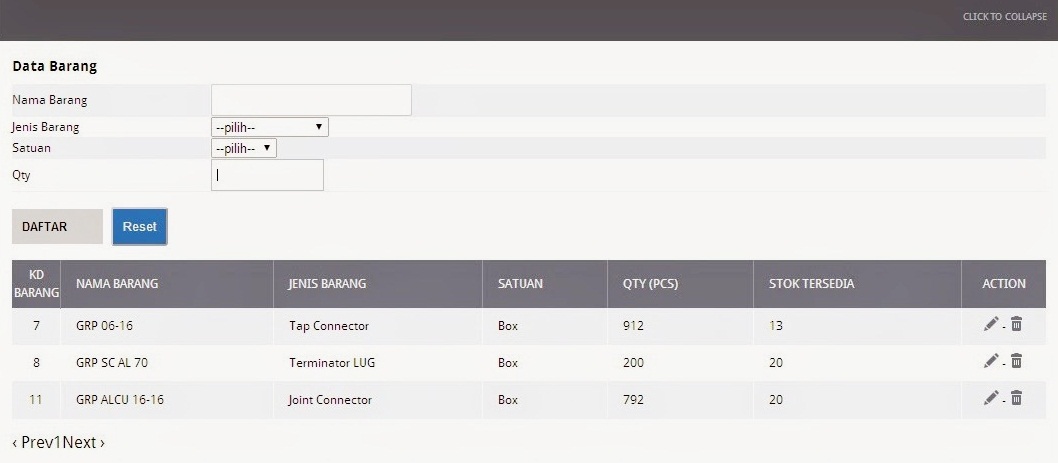Open the Satuan dropdown

click(x=244, y=148)
